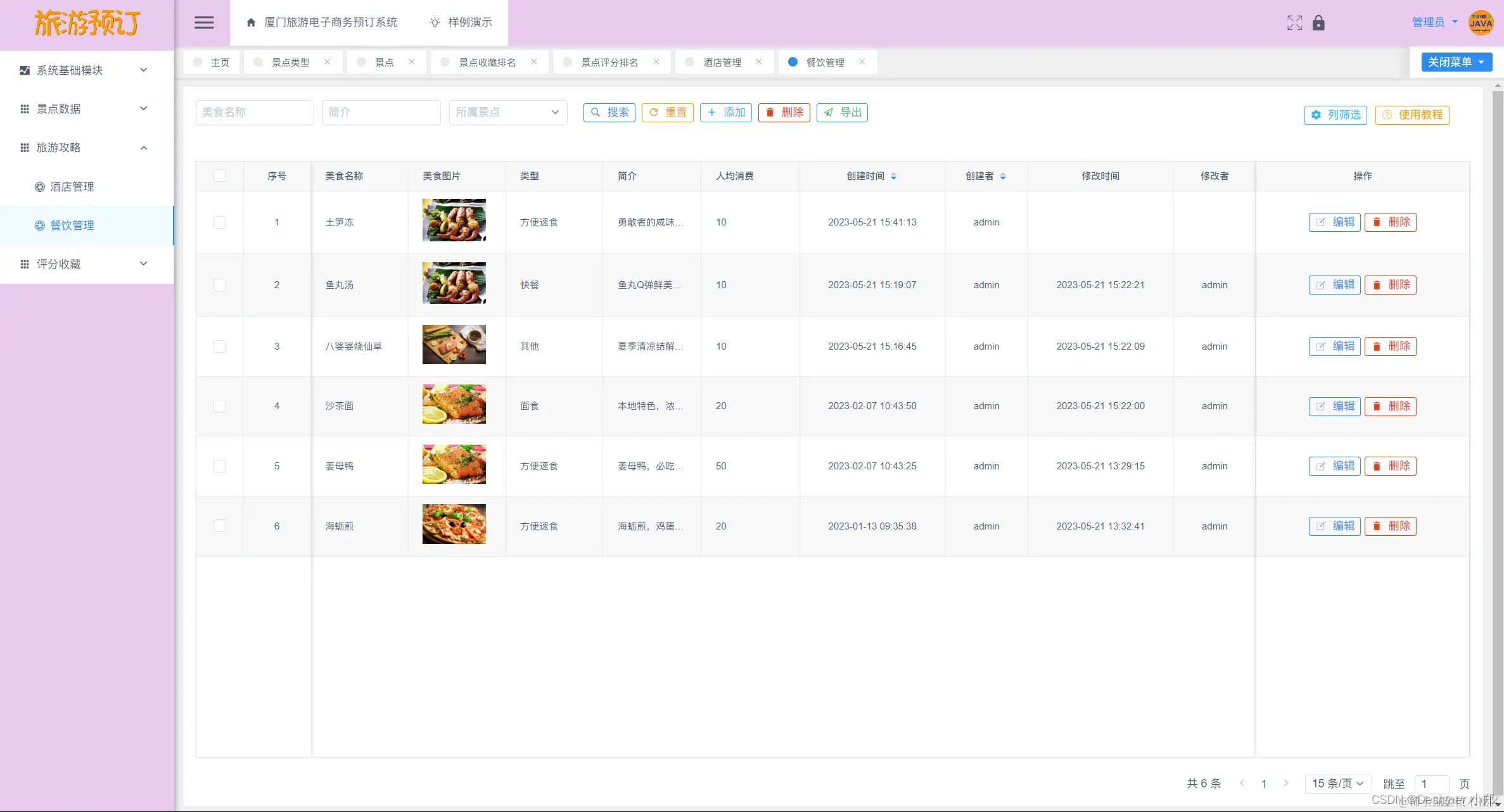Click the 添加 button
The height and width of the screenshot is (812, 1504).
[725, 112]
